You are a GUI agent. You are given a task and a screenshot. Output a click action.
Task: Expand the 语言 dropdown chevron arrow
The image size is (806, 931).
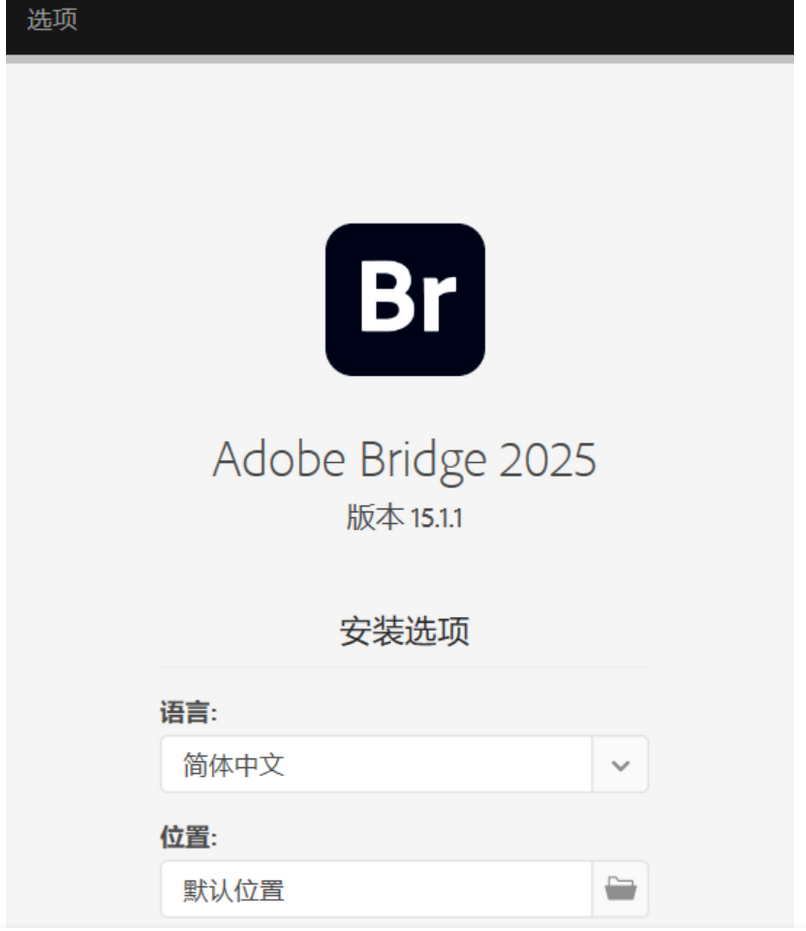(x=620, y=765)
